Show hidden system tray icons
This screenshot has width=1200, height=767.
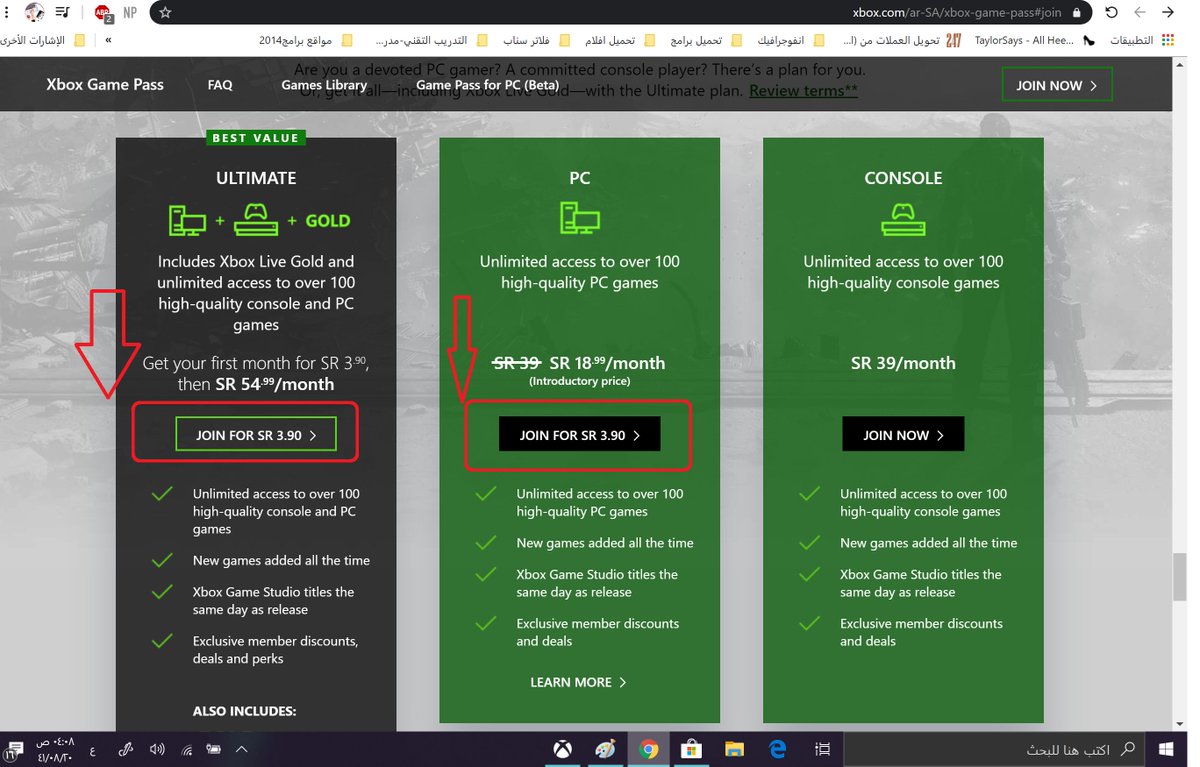click(x=241, y=749)
